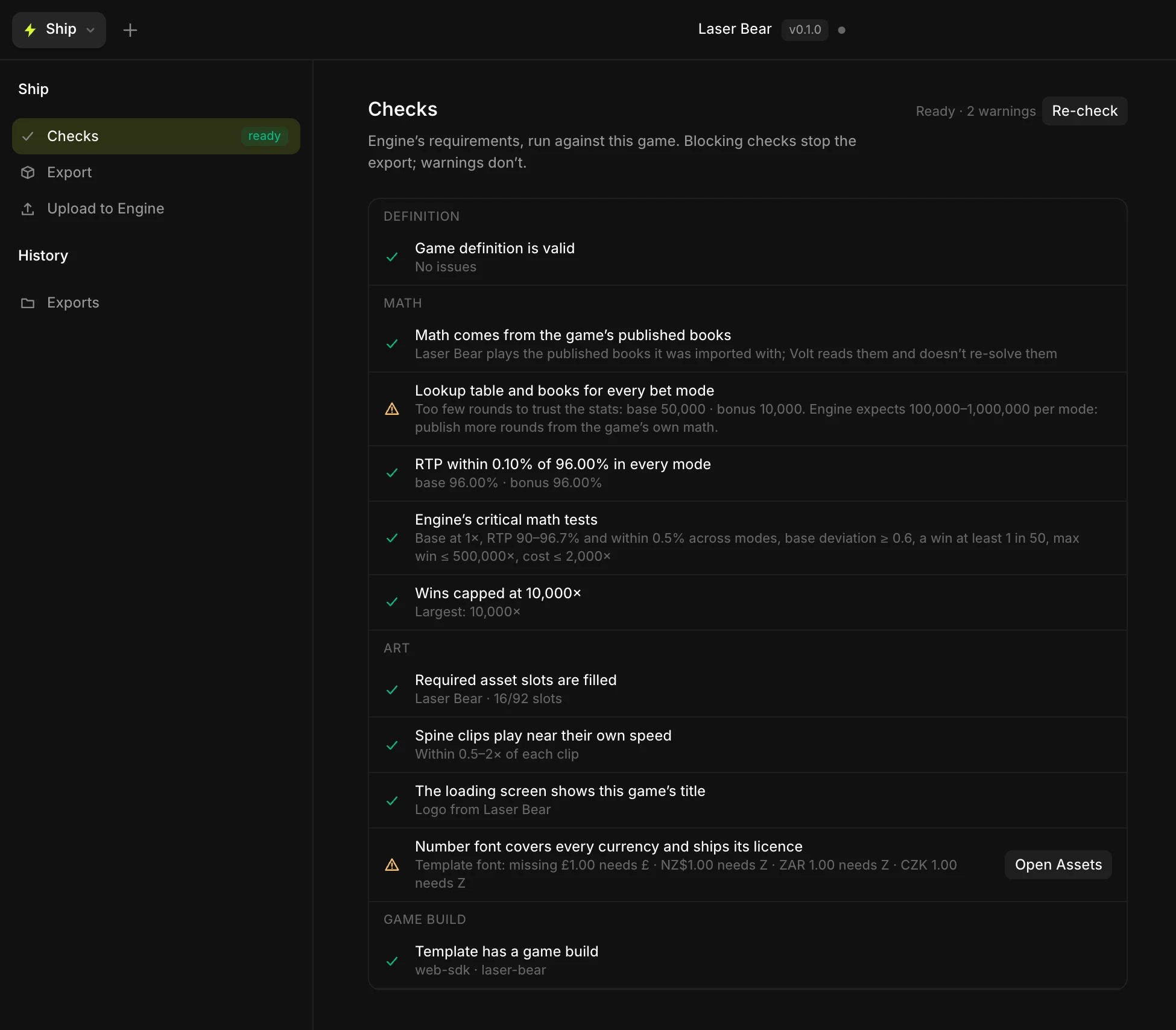
Task: Select the Checks sidebar item
Action: (156, 136)
